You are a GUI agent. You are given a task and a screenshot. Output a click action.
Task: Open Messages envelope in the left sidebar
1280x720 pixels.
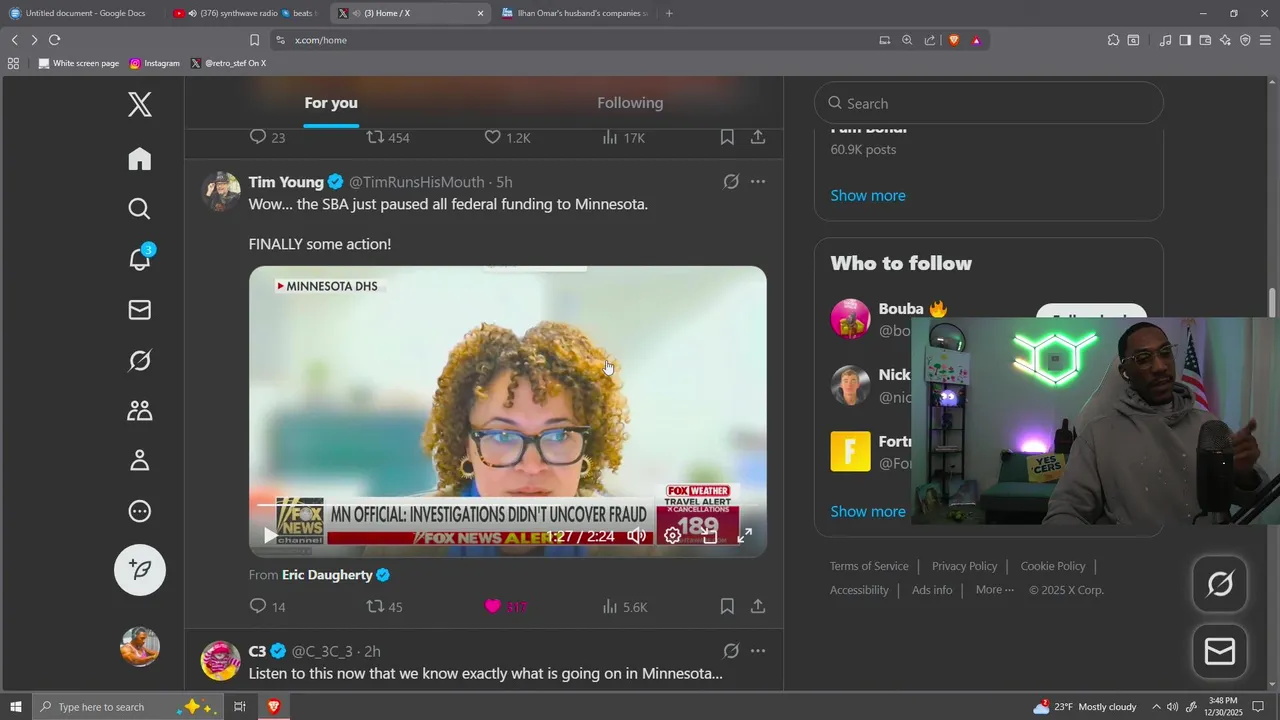[140, 310]
